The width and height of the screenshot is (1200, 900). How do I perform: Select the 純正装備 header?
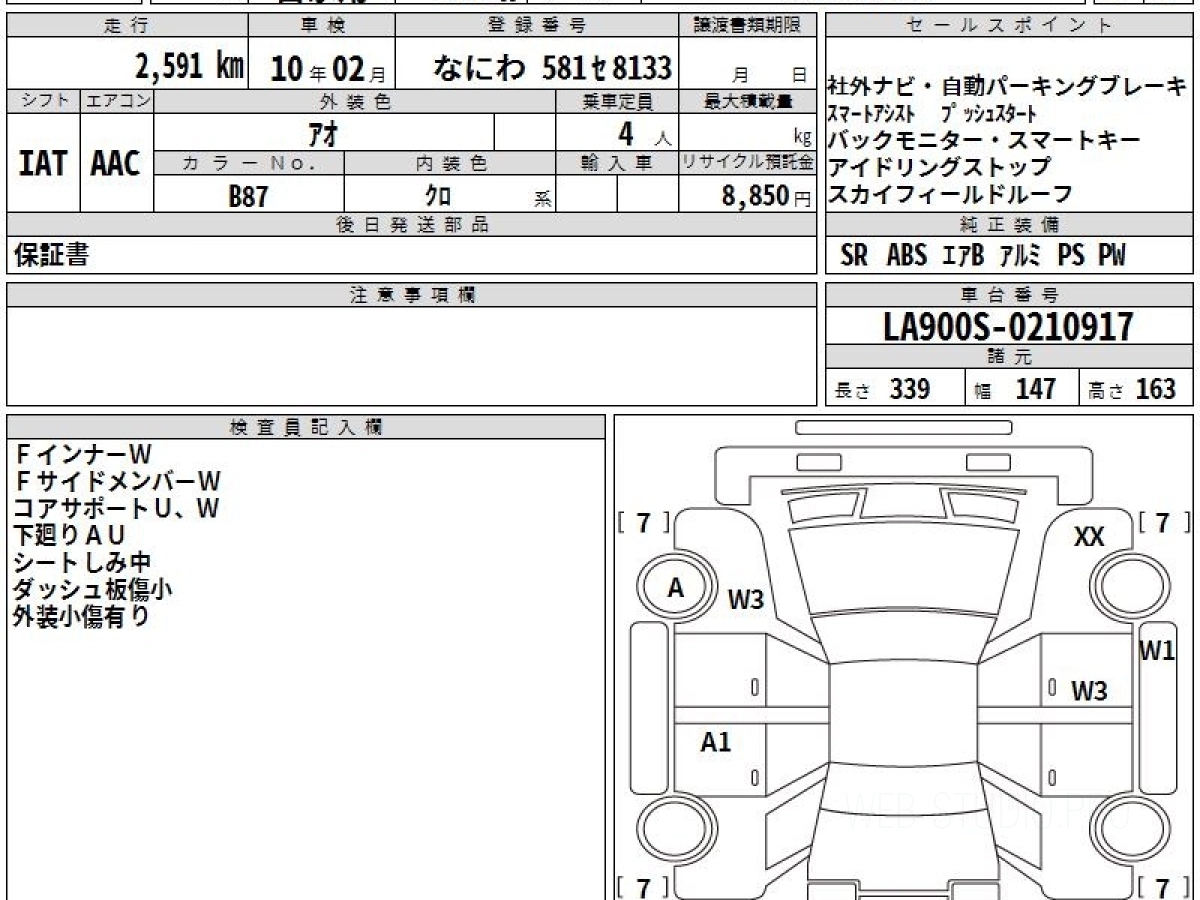[1009, 224]
